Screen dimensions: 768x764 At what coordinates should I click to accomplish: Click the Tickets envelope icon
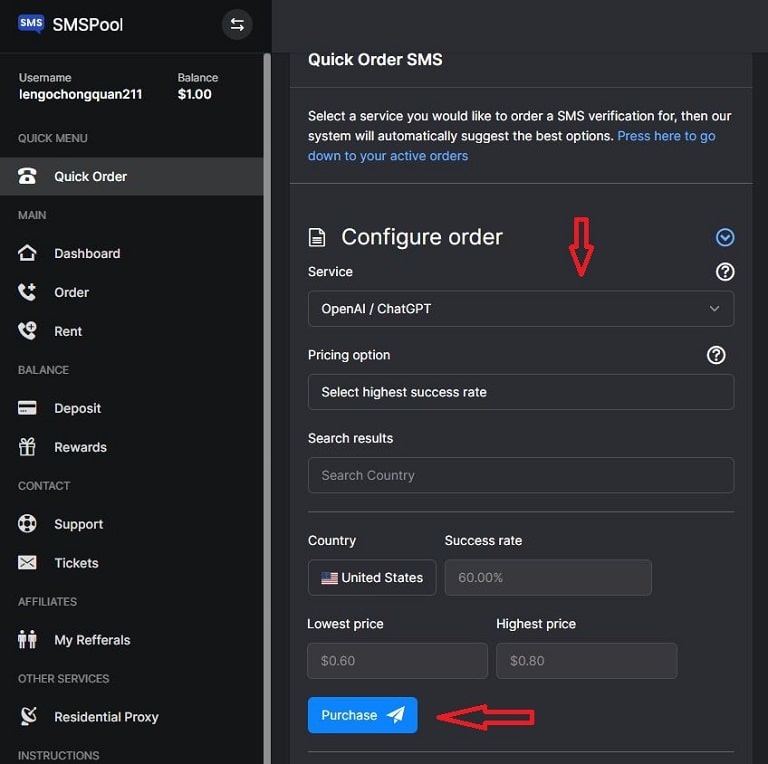coord(28,563)
